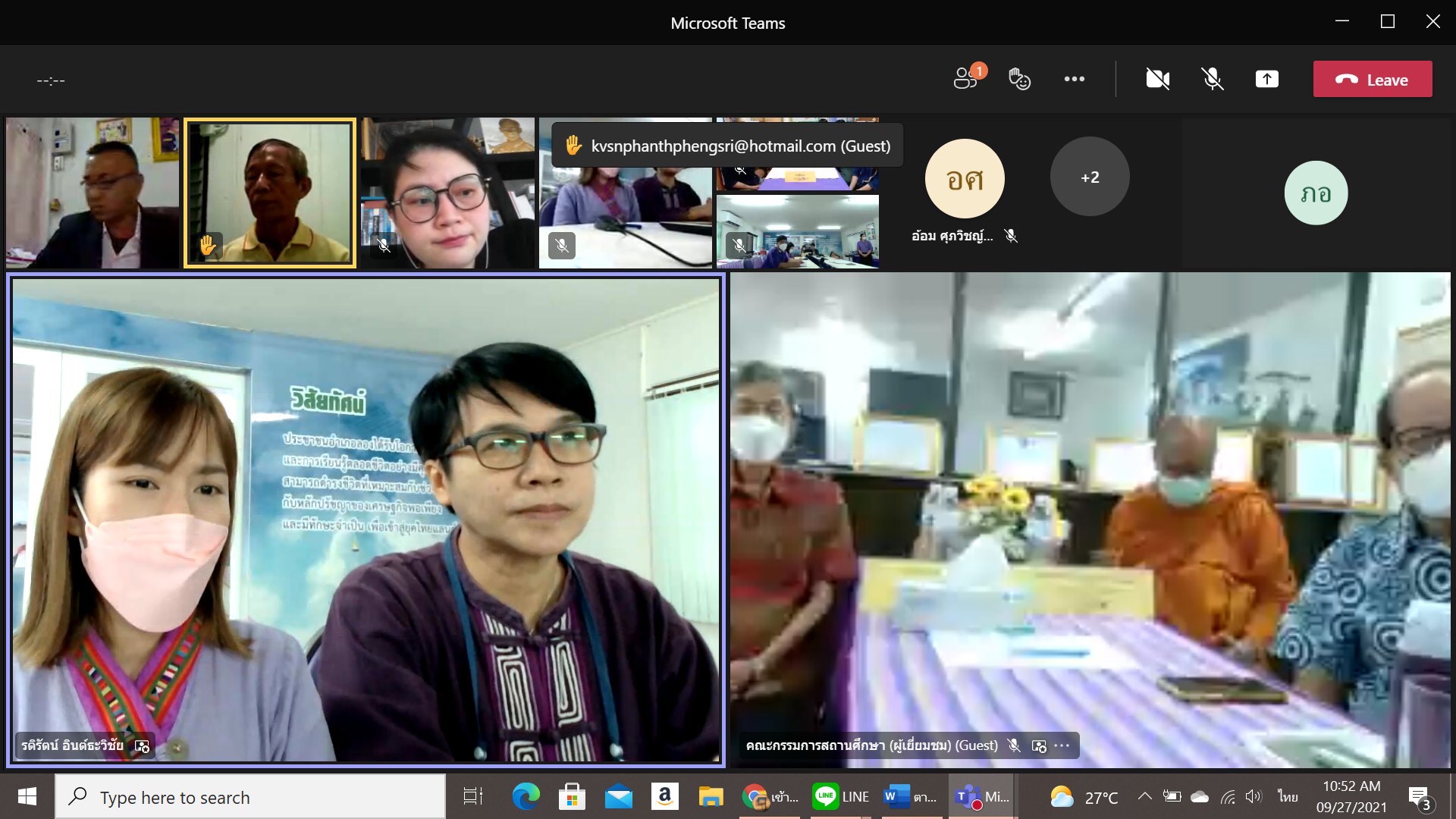Image resolution: width=1456 pixels, height=819 pixels.
Task: Open the +2 overflow participants tile
Action: (x=1090, y=177)
